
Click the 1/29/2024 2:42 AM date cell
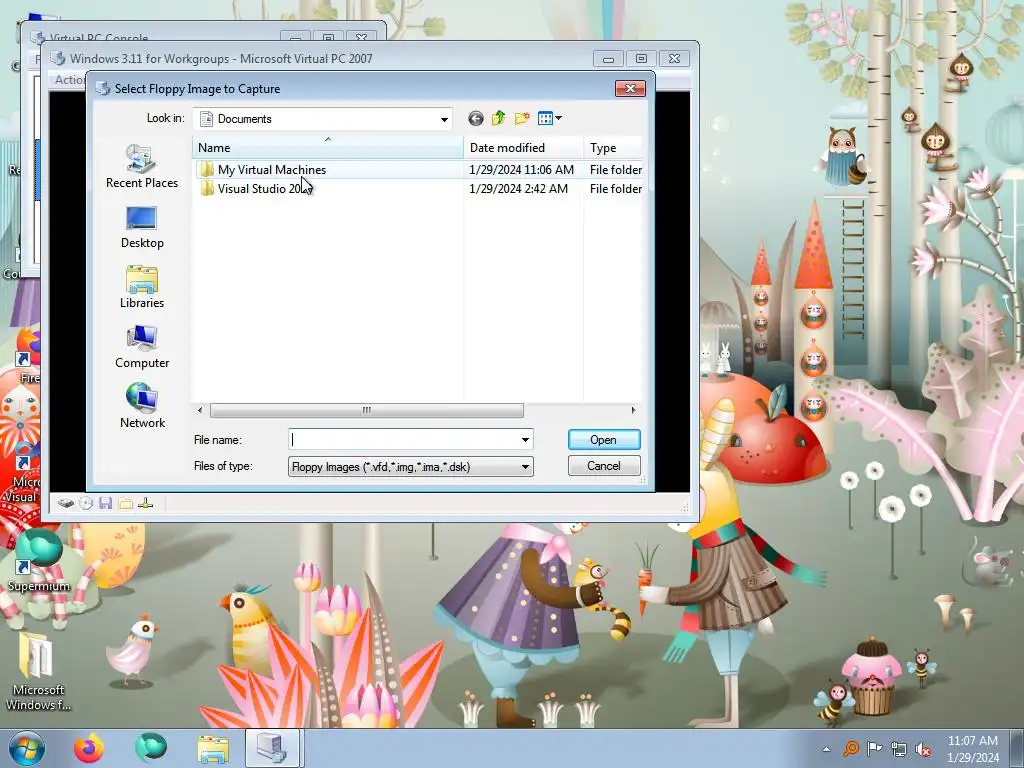click(519, 189)
